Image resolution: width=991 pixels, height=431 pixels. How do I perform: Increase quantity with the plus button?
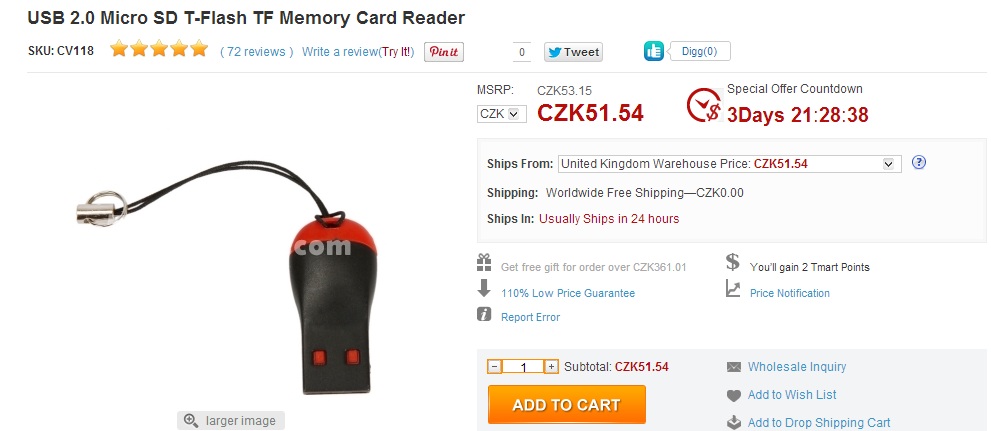click(x=551, y=367)
